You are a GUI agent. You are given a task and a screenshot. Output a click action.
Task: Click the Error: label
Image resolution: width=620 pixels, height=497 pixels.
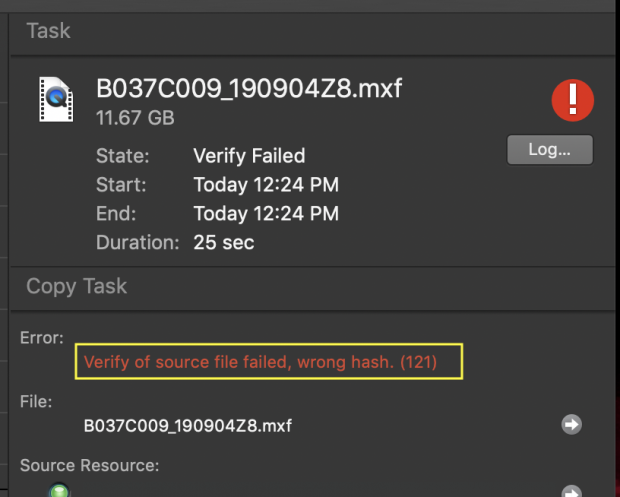42,338
